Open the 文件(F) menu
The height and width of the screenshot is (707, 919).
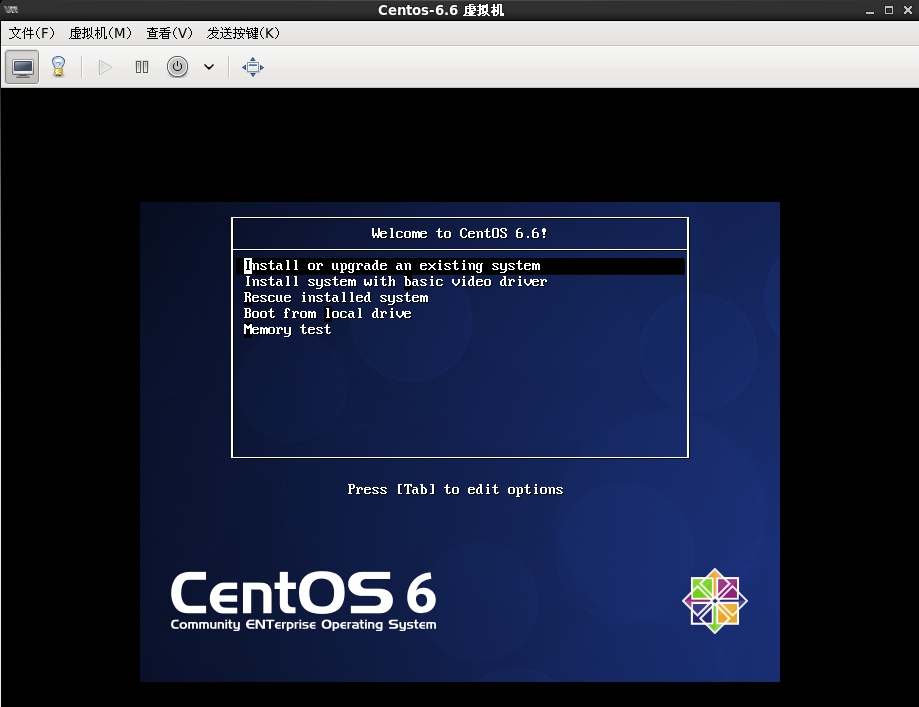(x=32, y=33)
